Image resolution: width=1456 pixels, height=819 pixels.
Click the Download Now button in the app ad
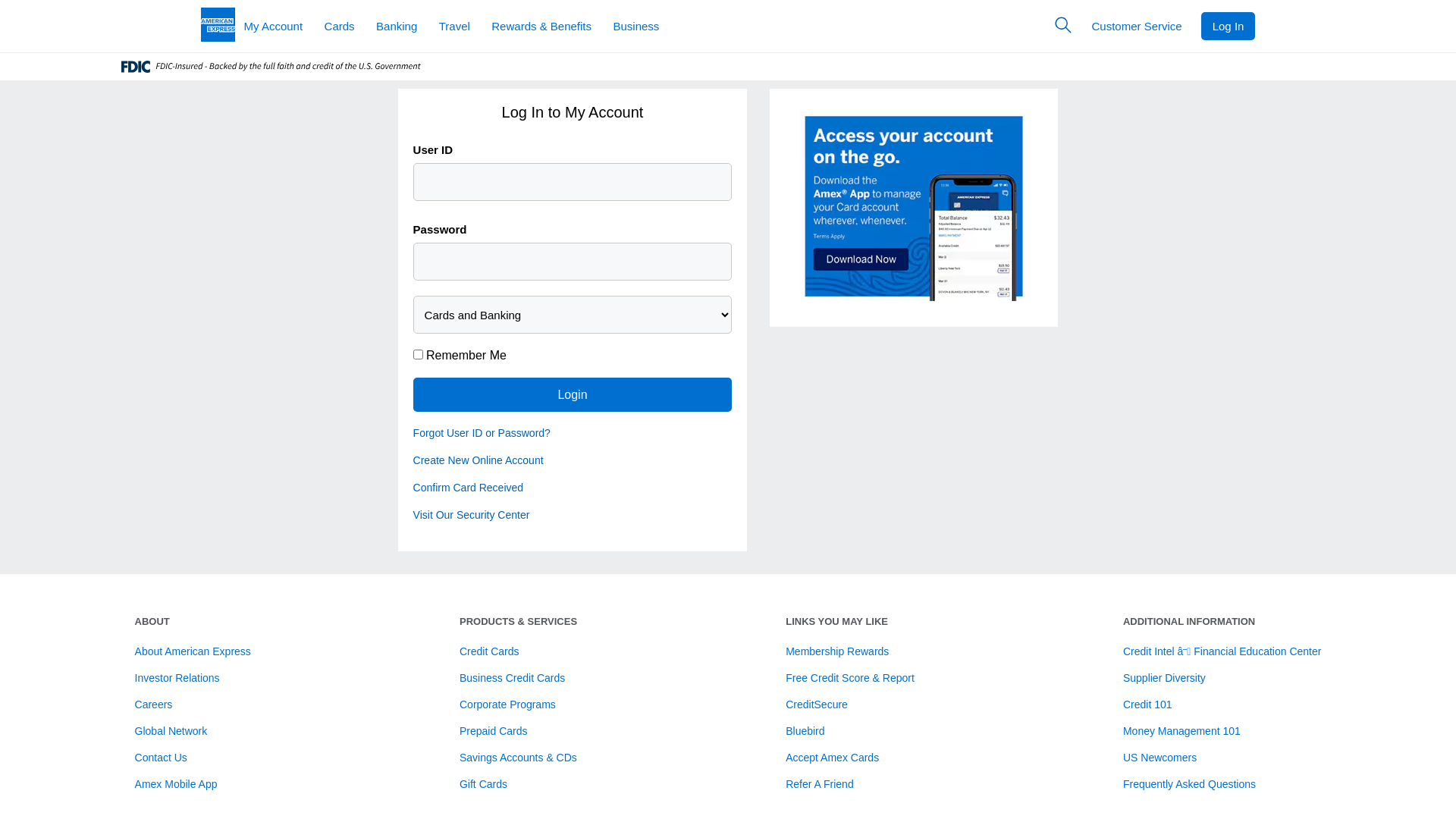click(x=861, y=259)
